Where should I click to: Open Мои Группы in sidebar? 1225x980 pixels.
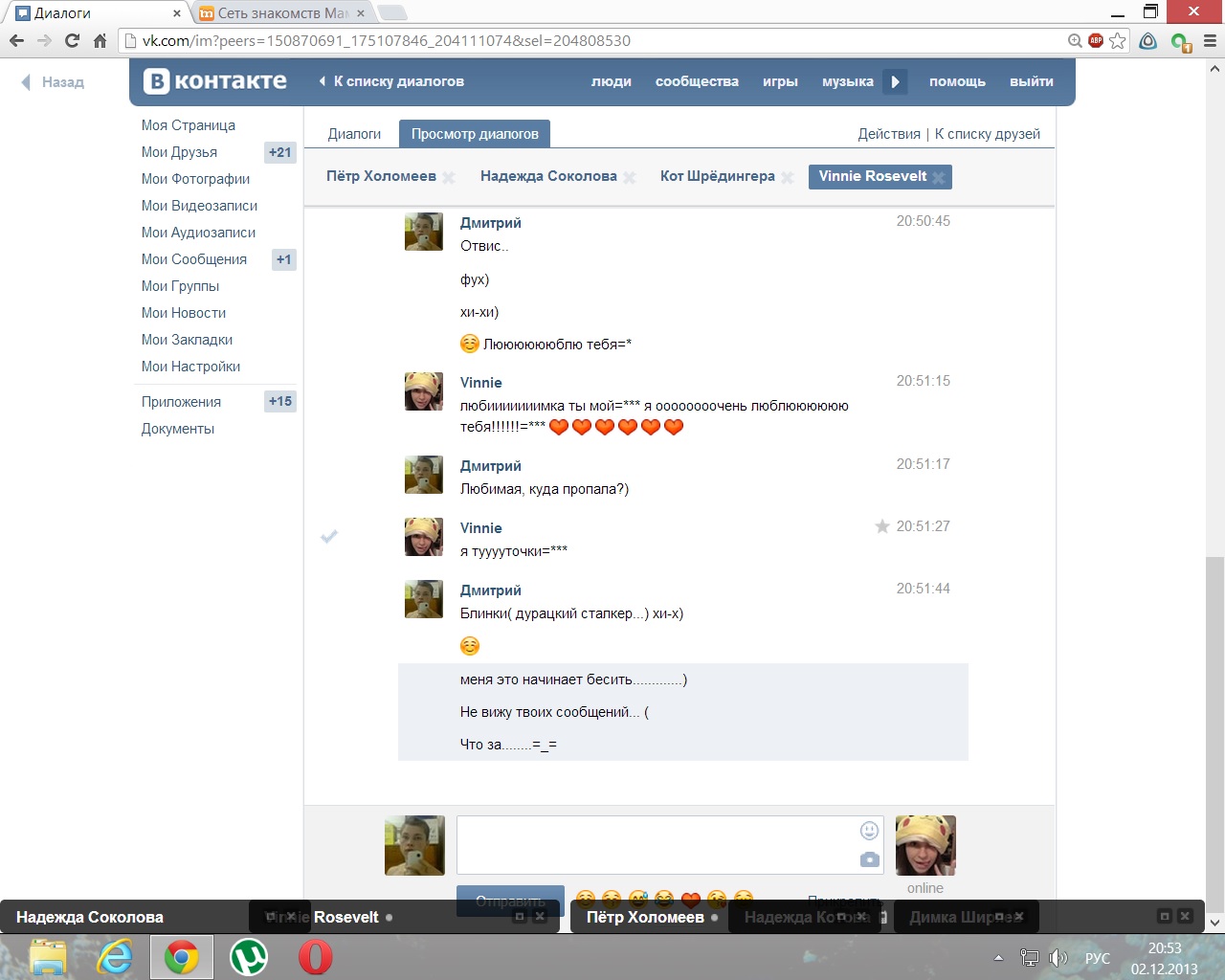pos(181,286)
